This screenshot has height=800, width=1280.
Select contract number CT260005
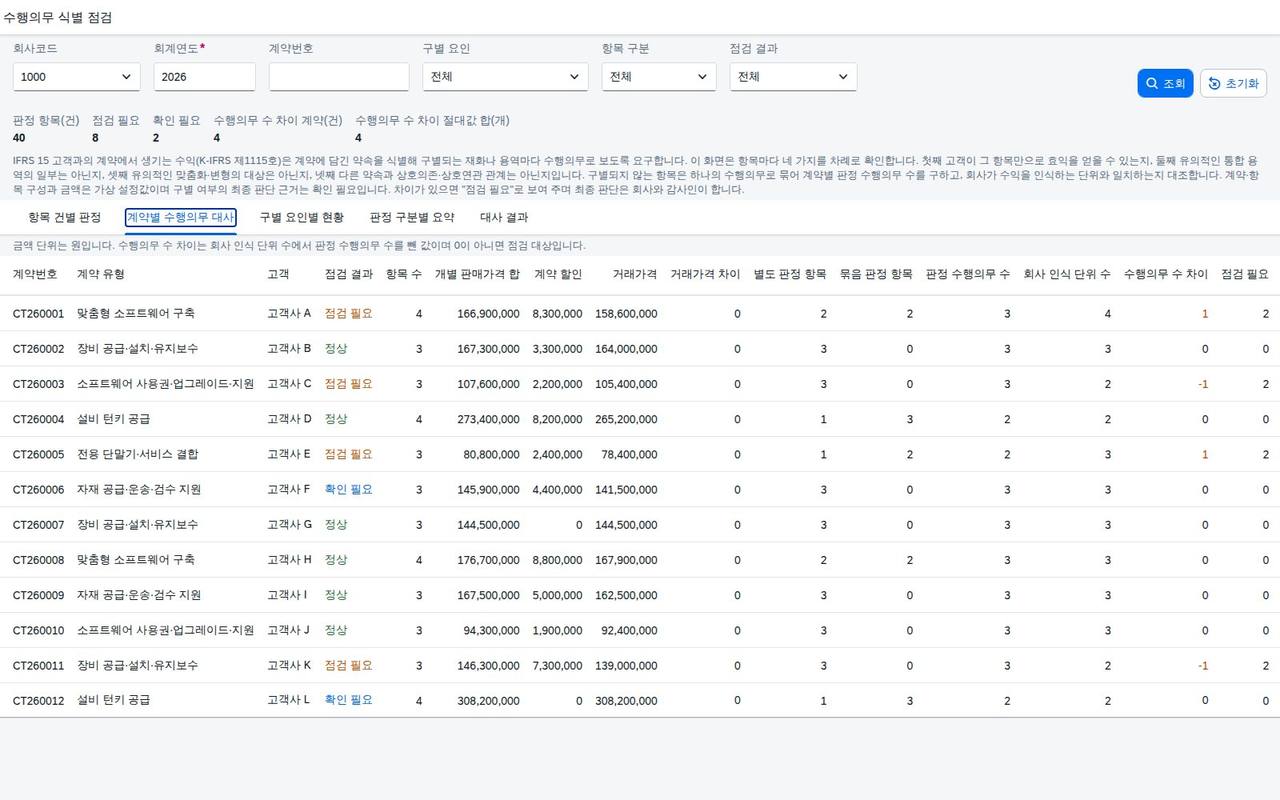click(38, 454)
